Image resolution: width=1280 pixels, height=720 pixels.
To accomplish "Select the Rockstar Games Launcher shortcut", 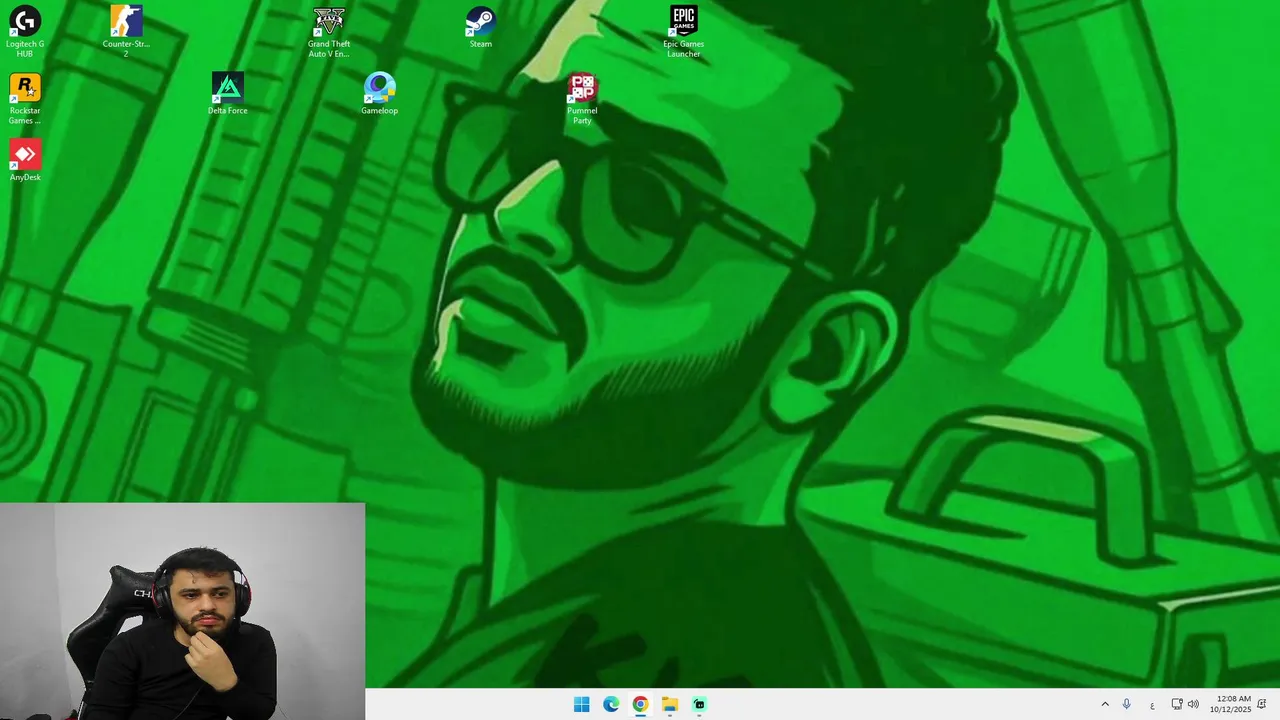I will coord(25,98).
